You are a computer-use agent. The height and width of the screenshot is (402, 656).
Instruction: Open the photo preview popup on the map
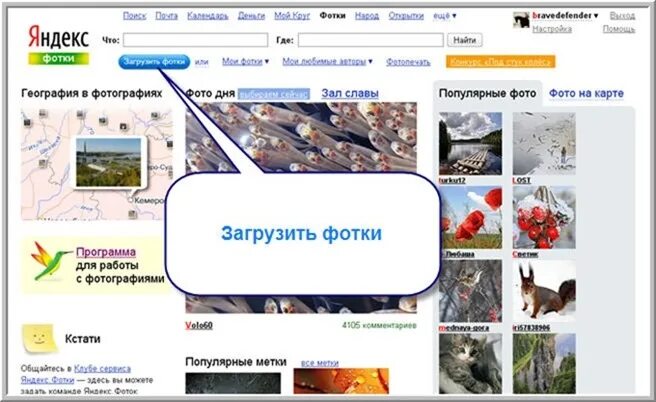(109, 162)
